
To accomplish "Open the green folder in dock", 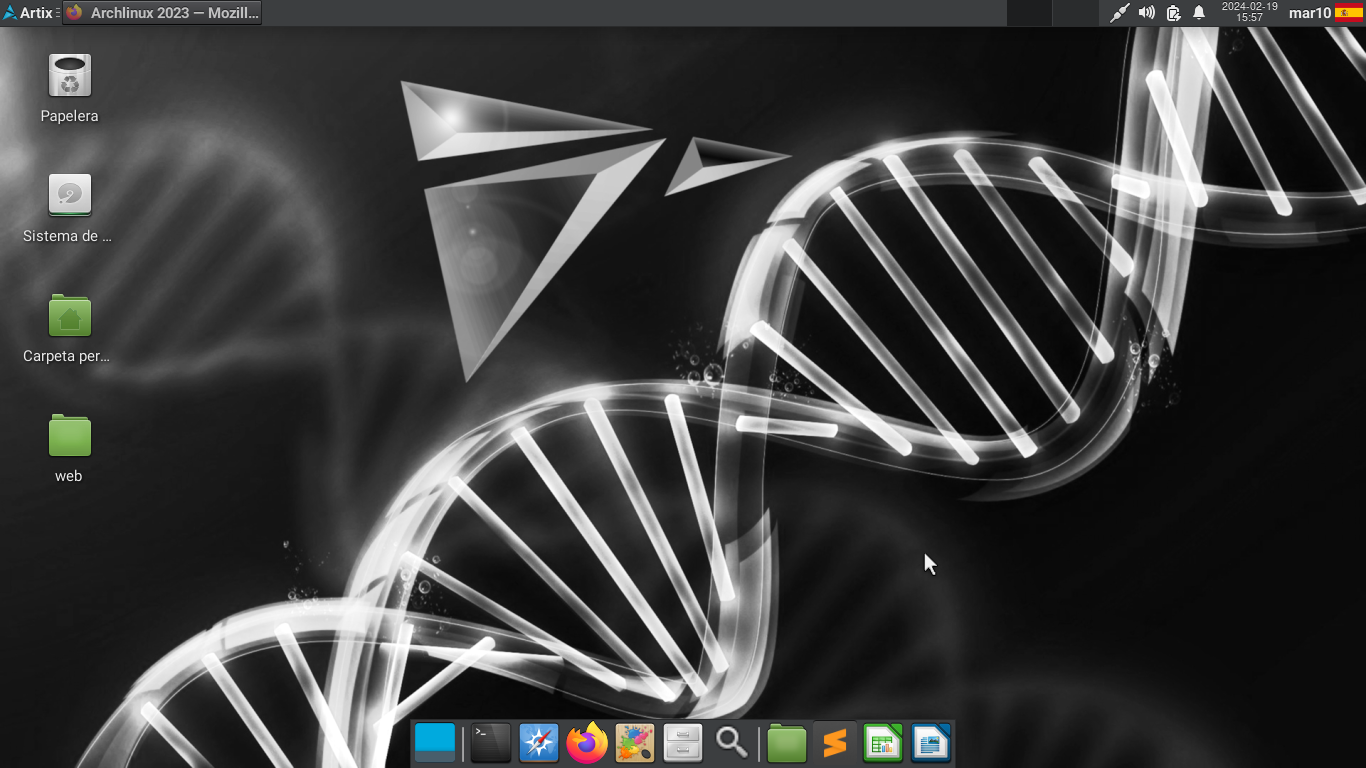I will (787, 744).
